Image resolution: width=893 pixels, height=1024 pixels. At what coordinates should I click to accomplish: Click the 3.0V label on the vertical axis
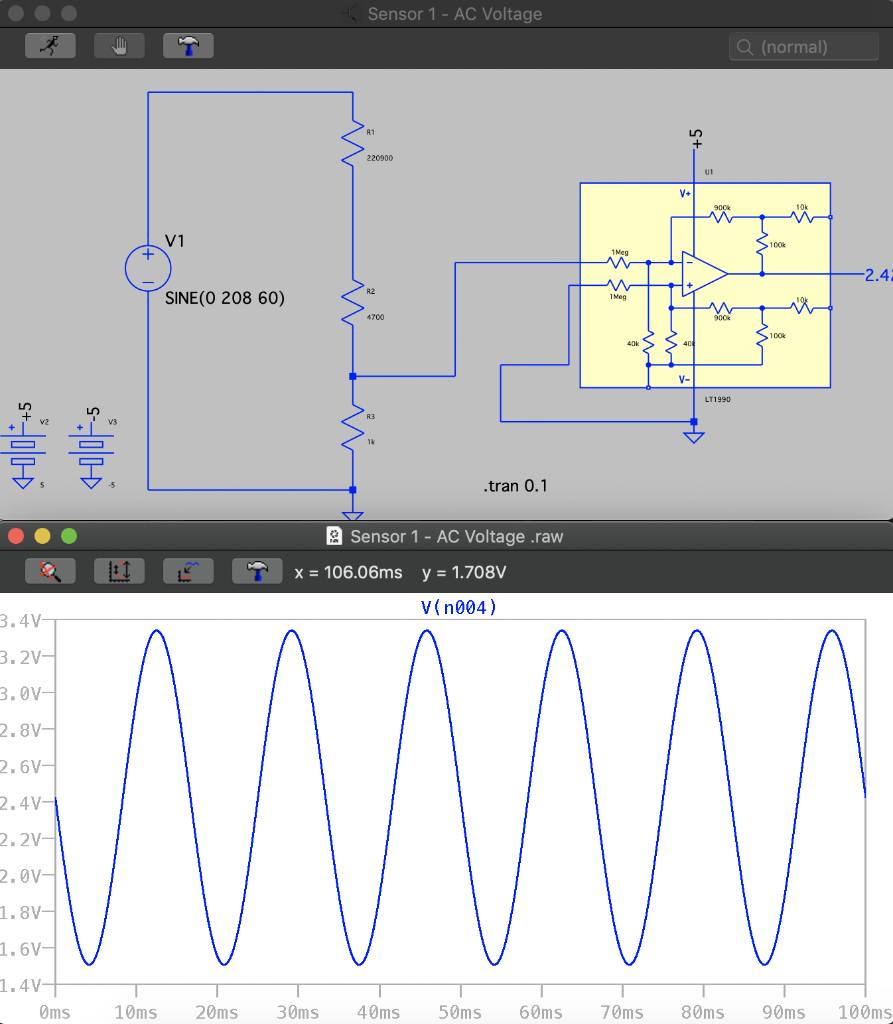click(20, 693)
